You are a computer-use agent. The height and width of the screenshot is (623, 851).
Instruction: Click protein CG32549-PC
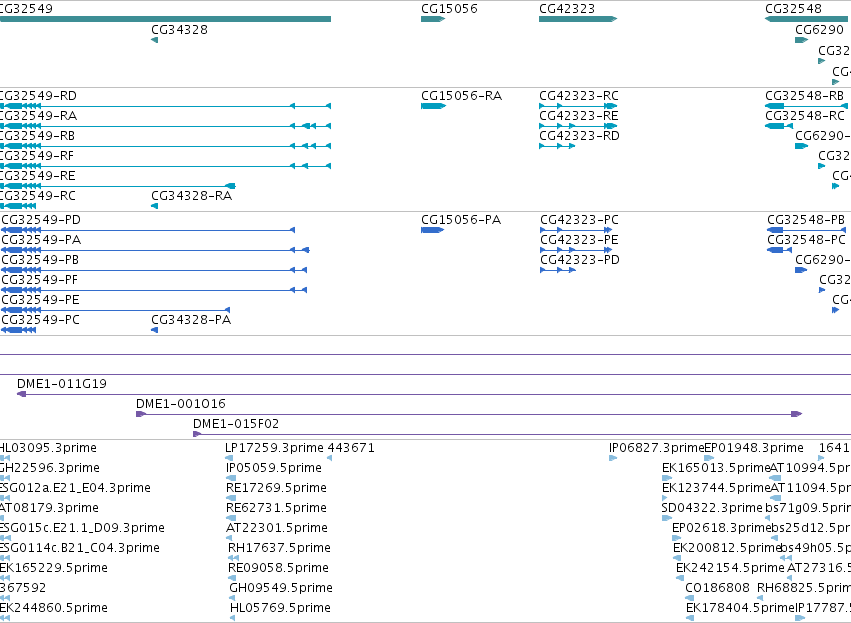18,330
